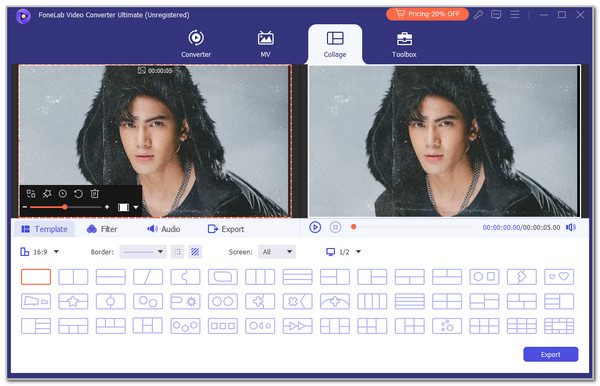Click the rotate/reset icon on video overlay
Image resolution: width=600 pixels, height=386 pixels.
click(x=78, y=194)
